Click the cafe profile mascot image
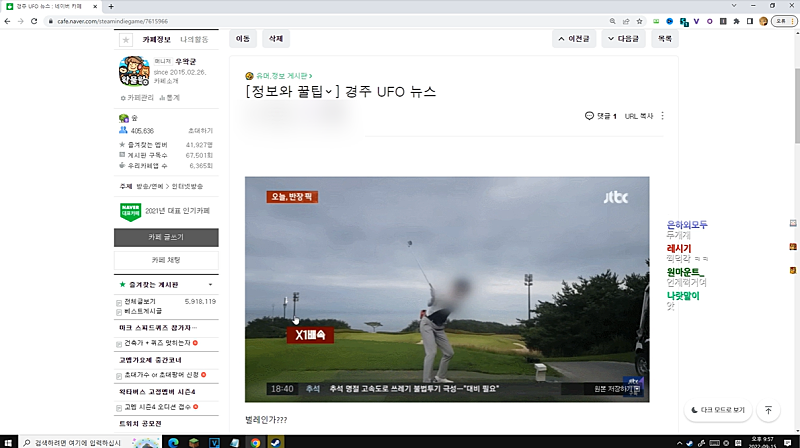Viewport: 800px width, 448px height. pos(134,71)
